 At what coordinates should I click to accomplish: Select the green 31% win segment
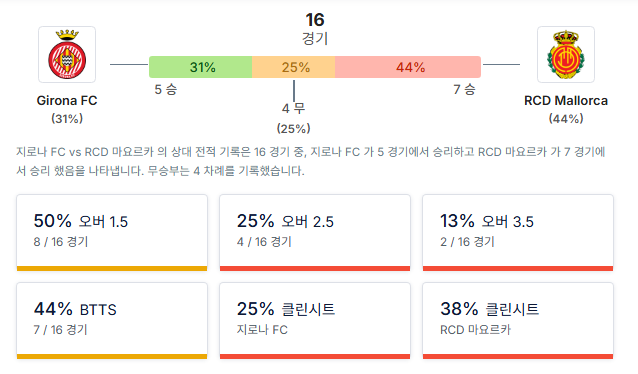coord(201,67)
